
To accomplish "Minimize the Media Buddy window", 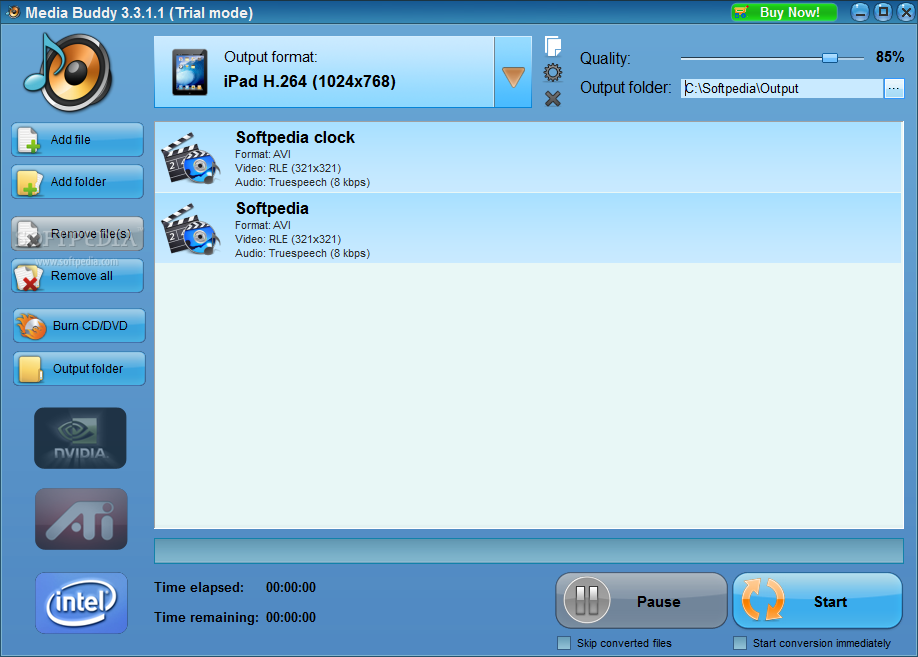I will tap(859, 12).
